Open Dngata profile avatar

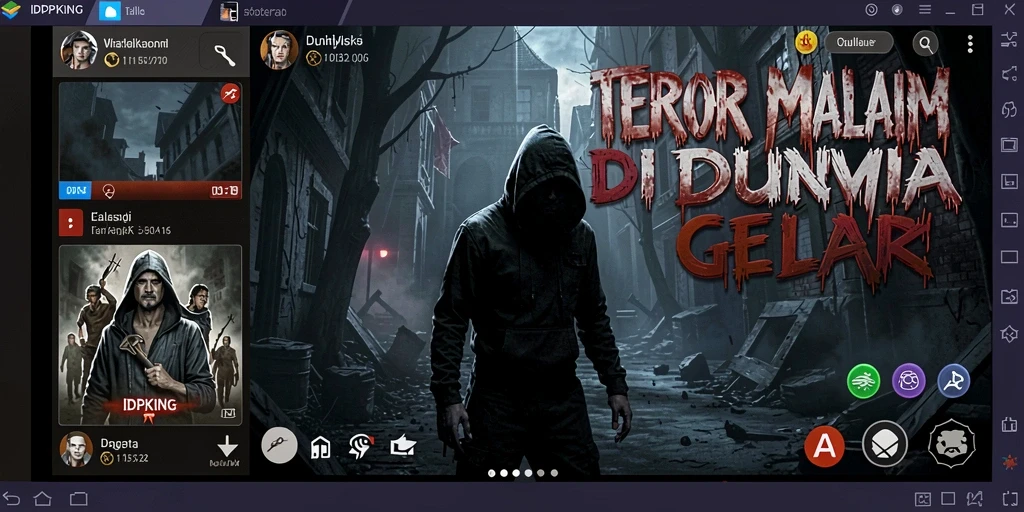tap(76, 449)
